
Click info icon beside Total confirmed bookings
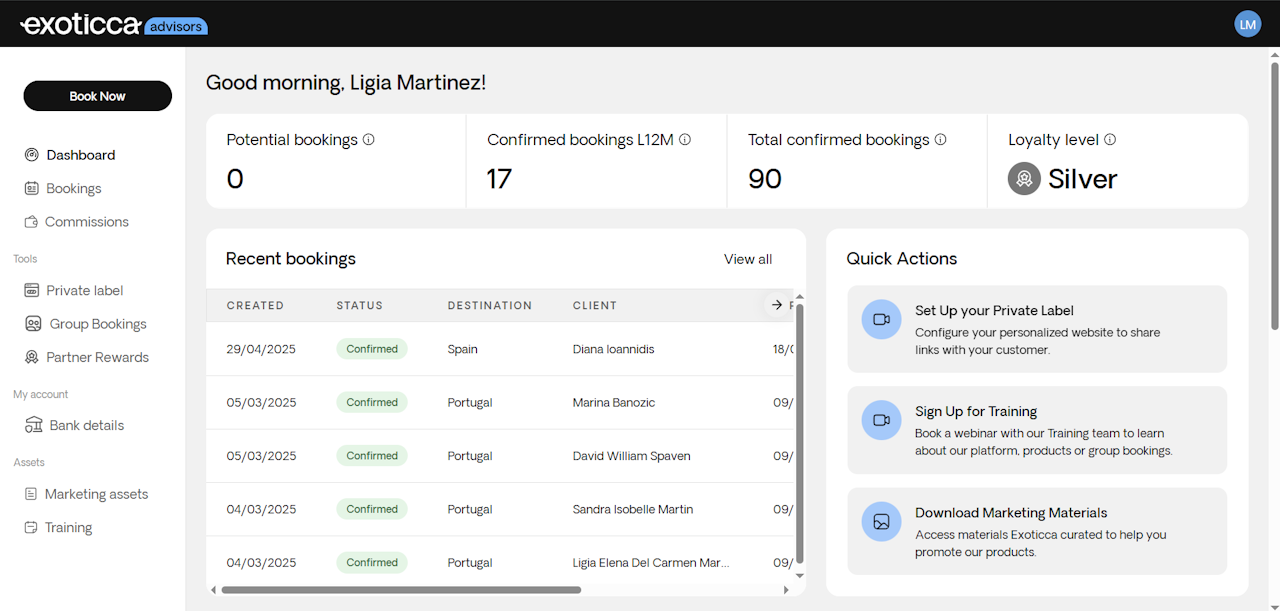click(941, 140)
